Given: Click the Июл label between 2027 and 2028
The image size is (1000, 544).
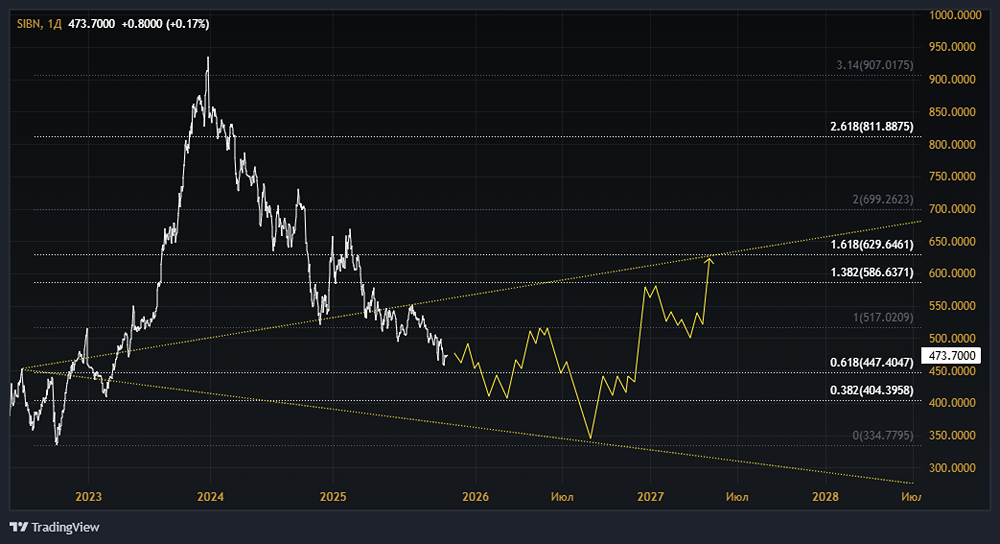Looking at the screenshot, I should [x=737, y=497].
